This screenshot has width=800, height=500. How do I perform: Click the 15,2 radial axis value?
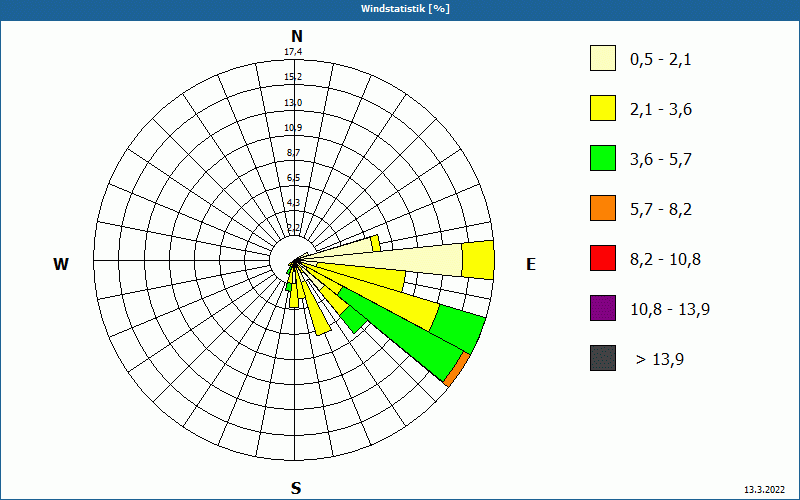click(x=293, y=77)
